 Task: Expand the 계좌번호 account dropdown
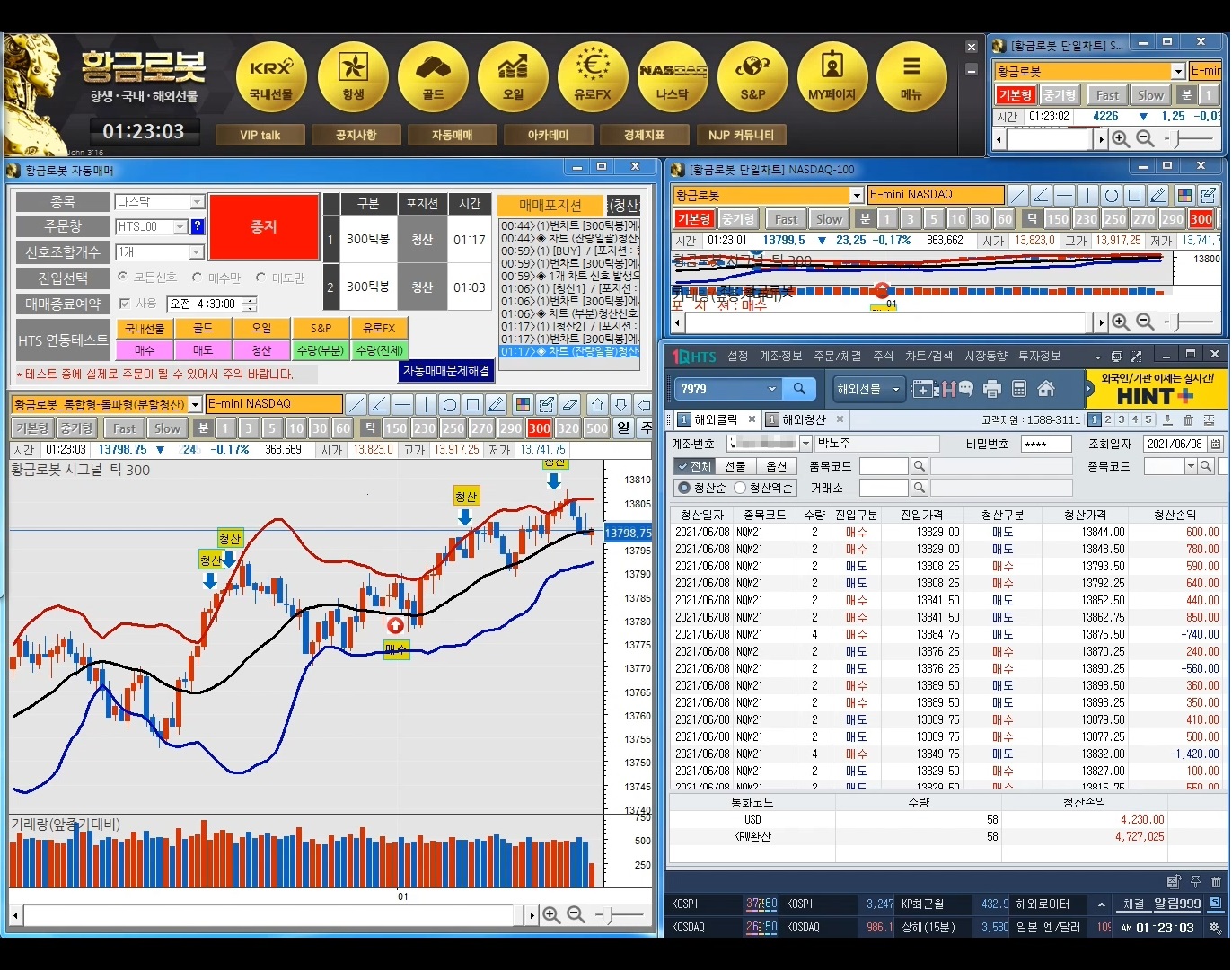coord(805,444)
